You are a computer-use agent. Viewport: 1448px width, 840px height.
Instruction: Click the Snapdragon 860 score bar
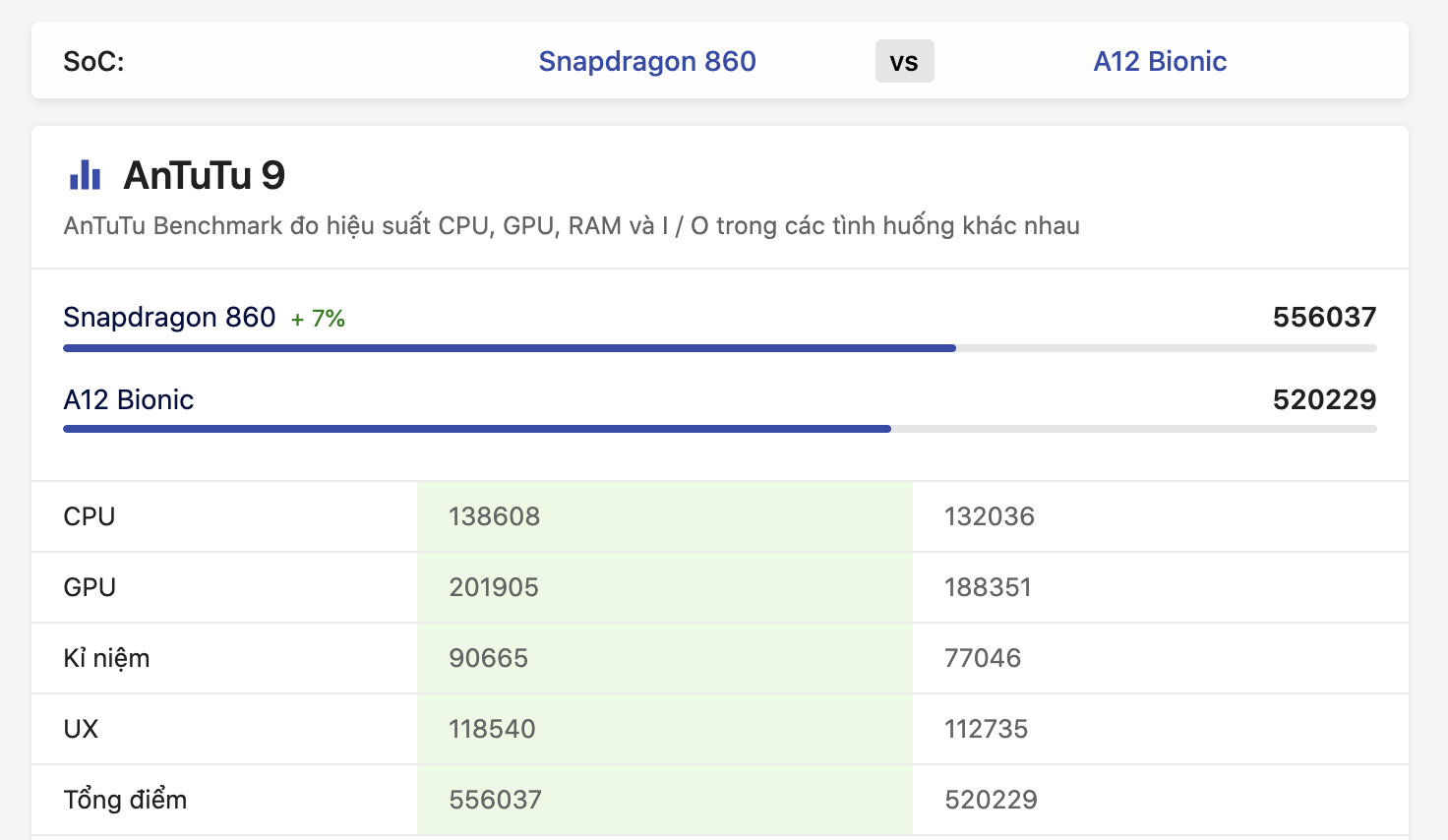click(510, 348)
